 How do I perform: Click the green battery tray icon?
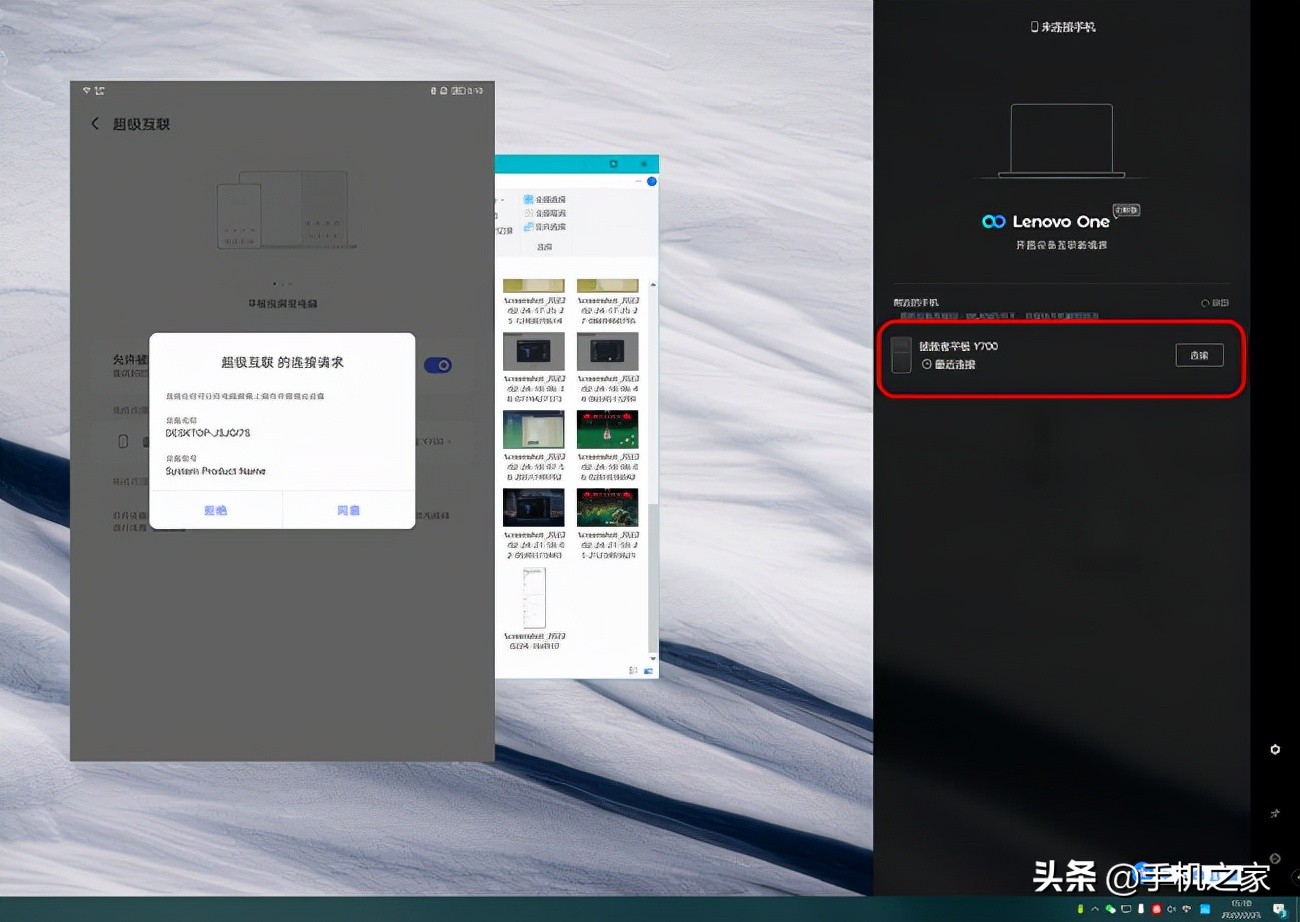1080,909
